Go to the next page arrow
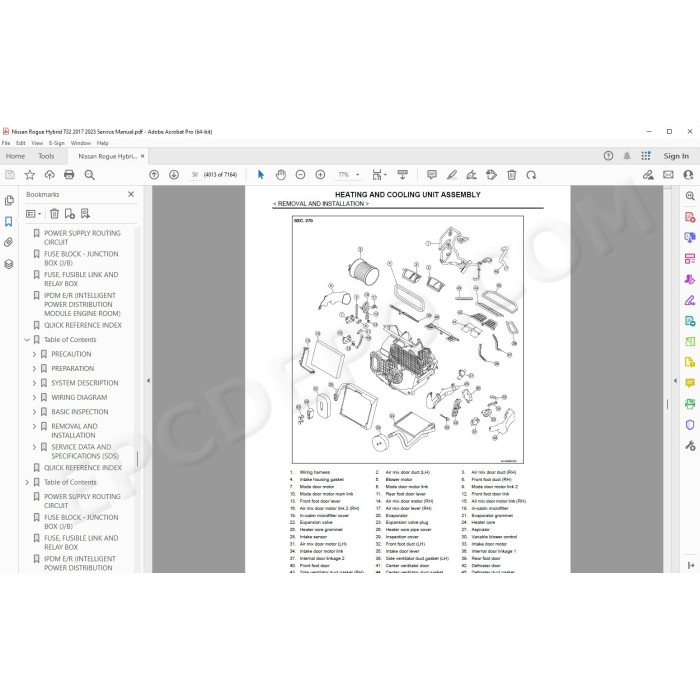The image size is (700, 700). pyautogui.click(x=174, y=175)
